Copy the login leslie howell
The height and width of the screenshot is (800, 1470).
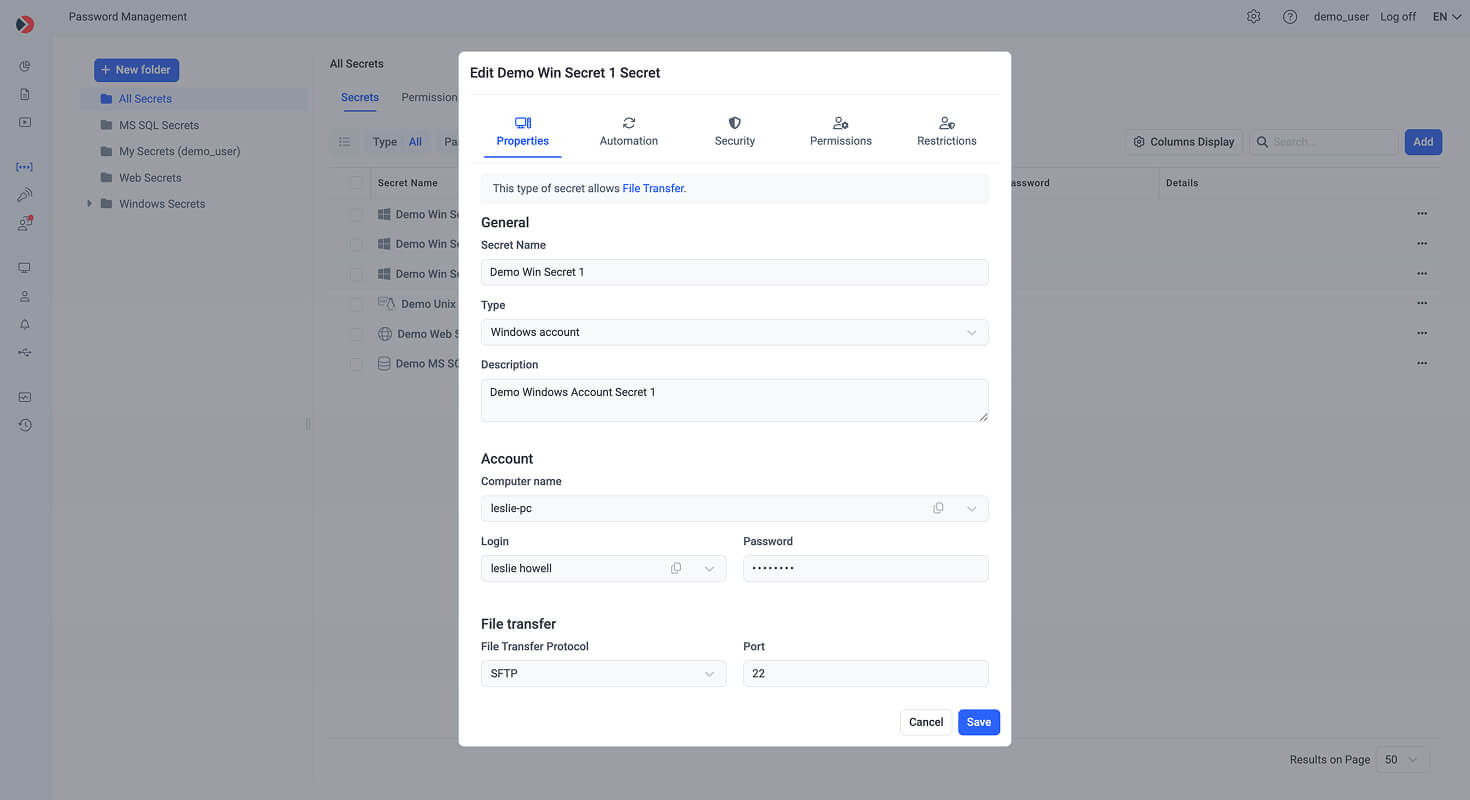pyautogui.click(x=676, y=568)
